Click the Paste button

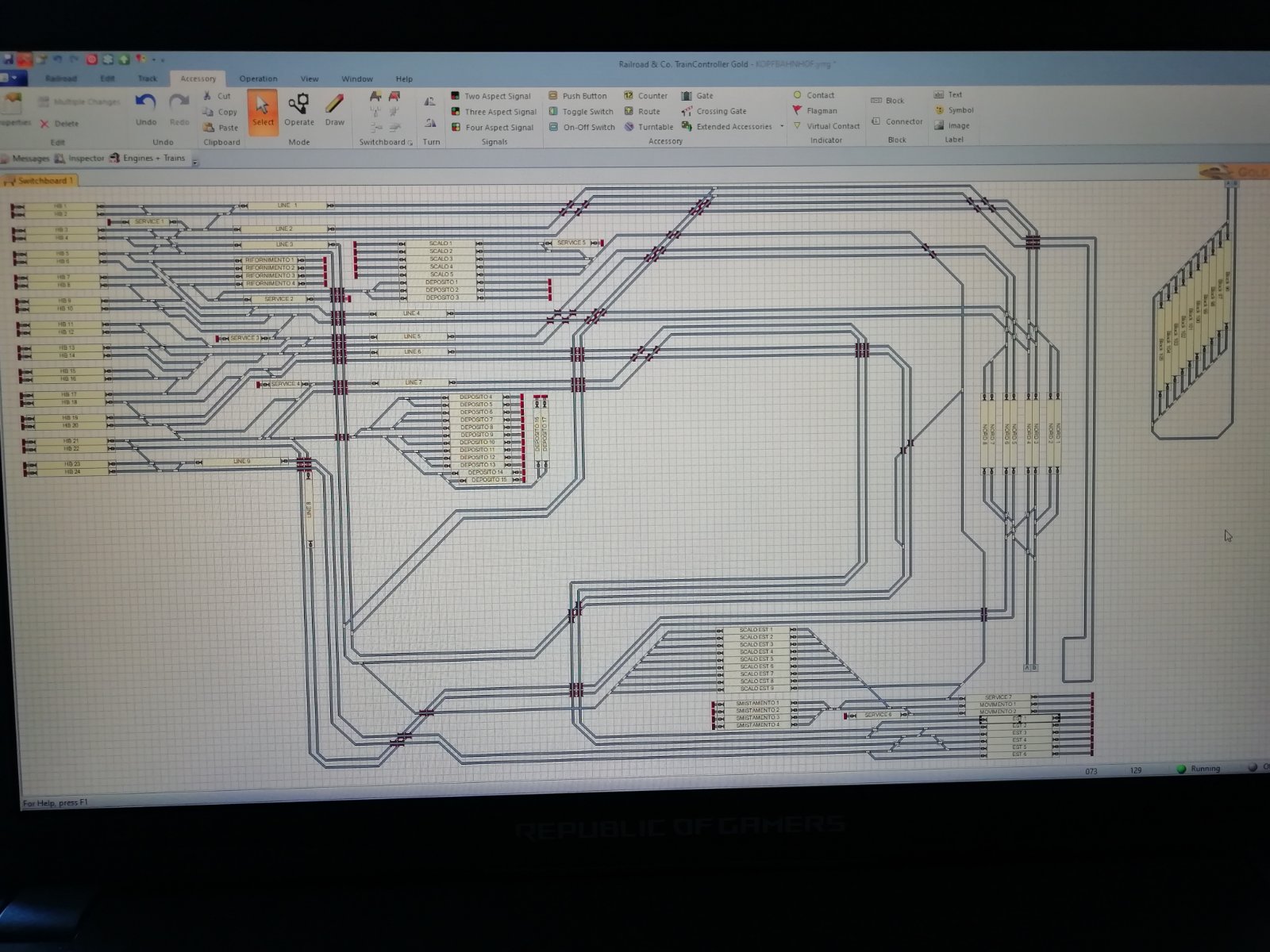tap(228, 128)
